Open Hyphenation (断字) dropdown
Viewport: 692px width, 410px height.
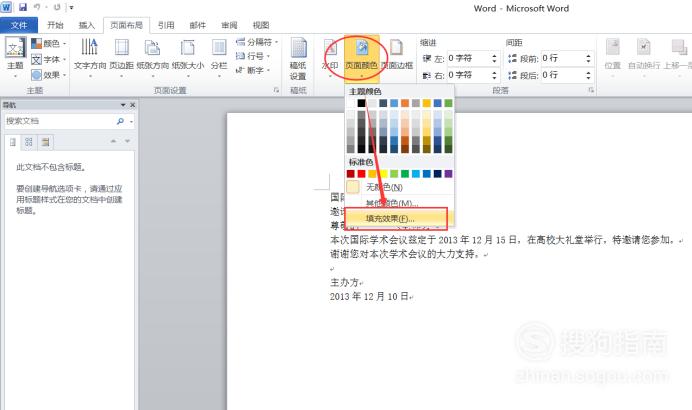253,70
